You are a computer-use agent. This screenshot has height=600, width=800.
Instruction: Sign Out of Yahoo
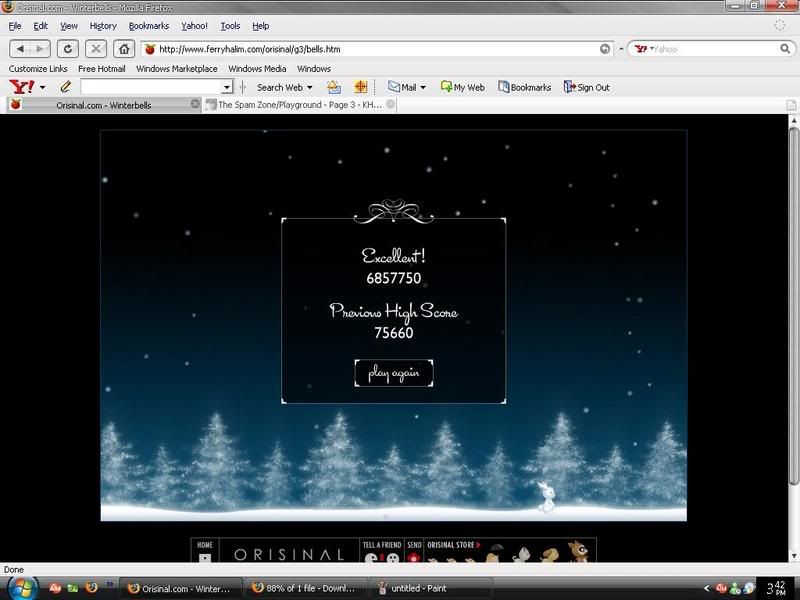[587, 87]
